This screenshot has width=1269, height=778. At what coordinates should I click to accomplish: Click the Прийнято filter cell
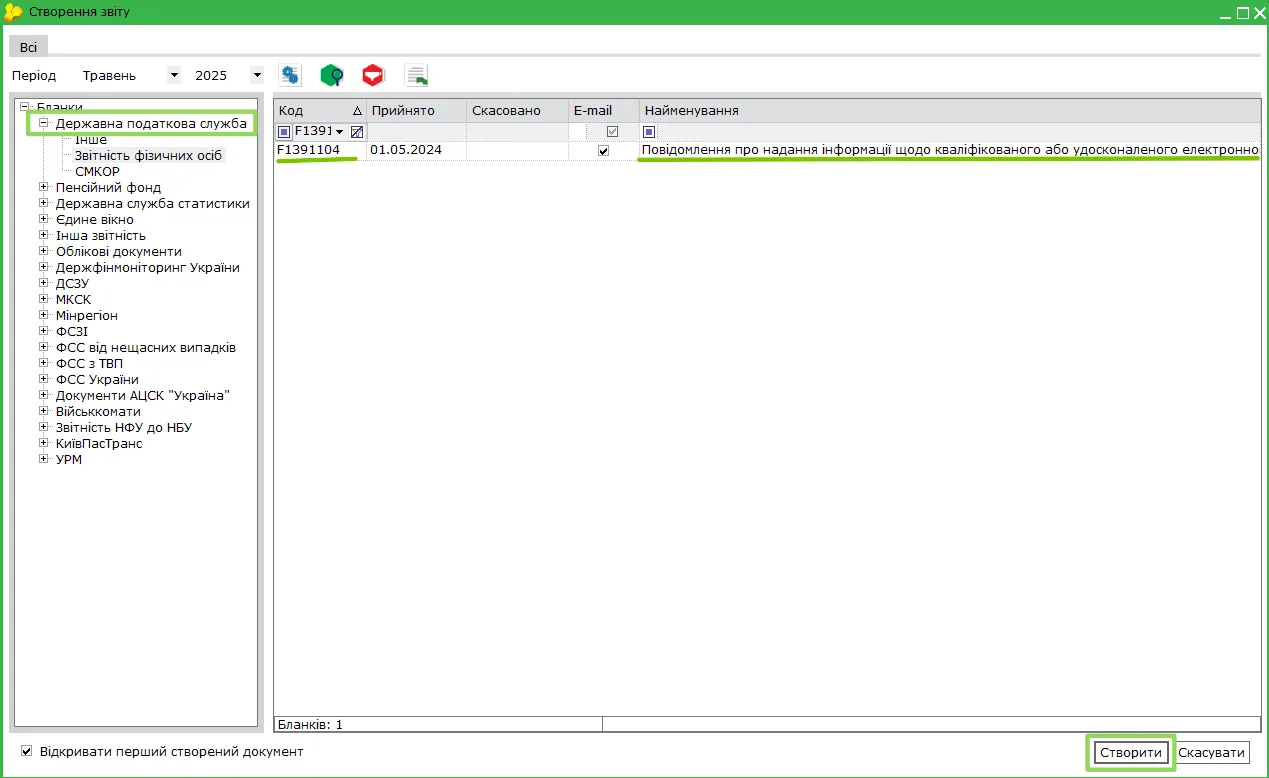pos(417,132)
